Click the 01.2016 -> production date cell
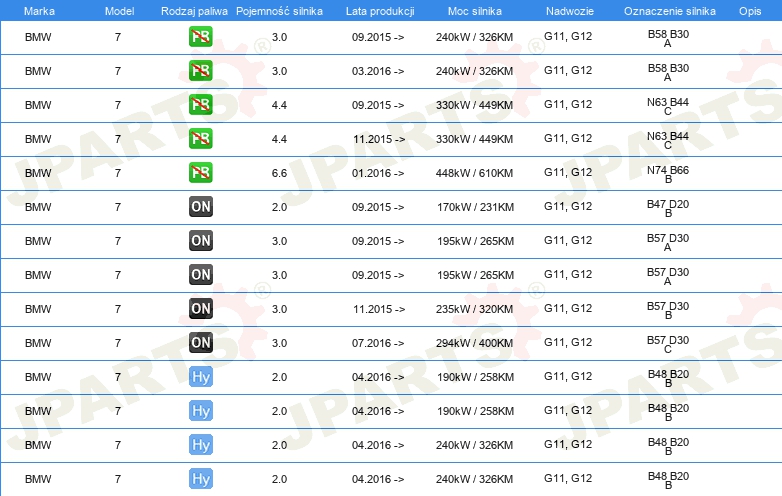This screenshot has height=496, width=782. pos(378,173)
